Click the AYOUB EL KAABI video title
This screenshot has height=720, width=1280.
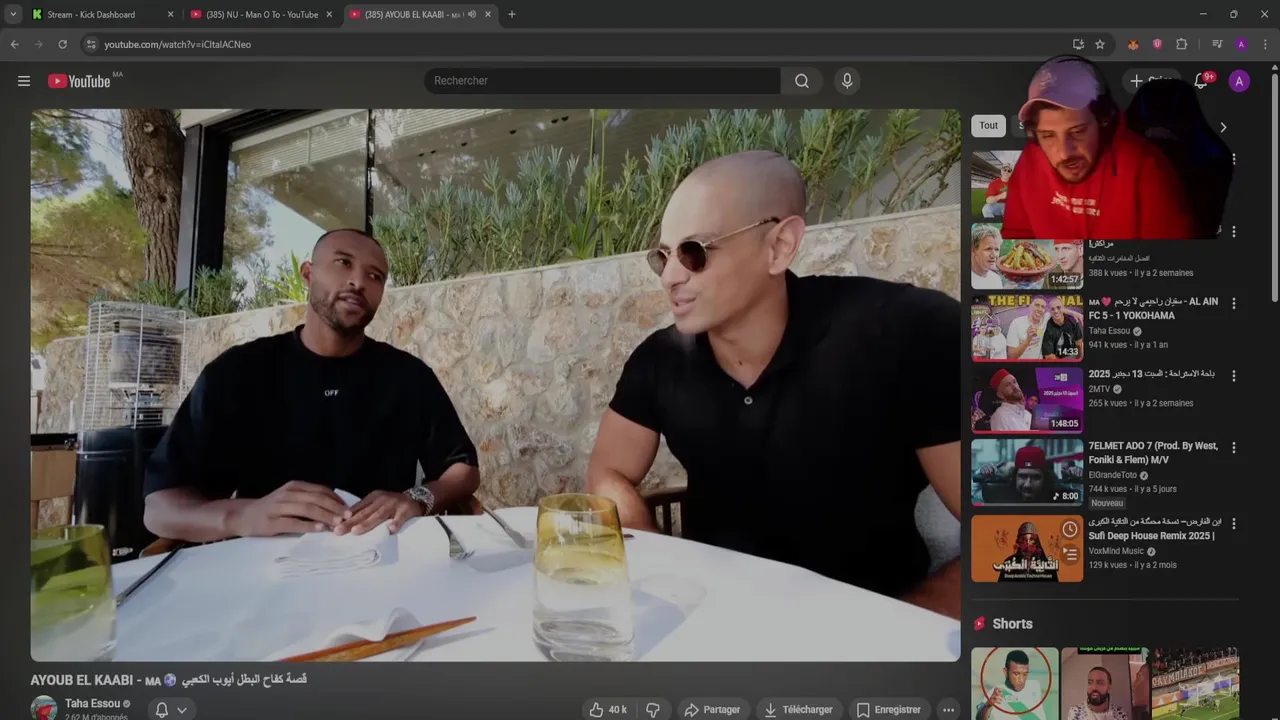168,679
